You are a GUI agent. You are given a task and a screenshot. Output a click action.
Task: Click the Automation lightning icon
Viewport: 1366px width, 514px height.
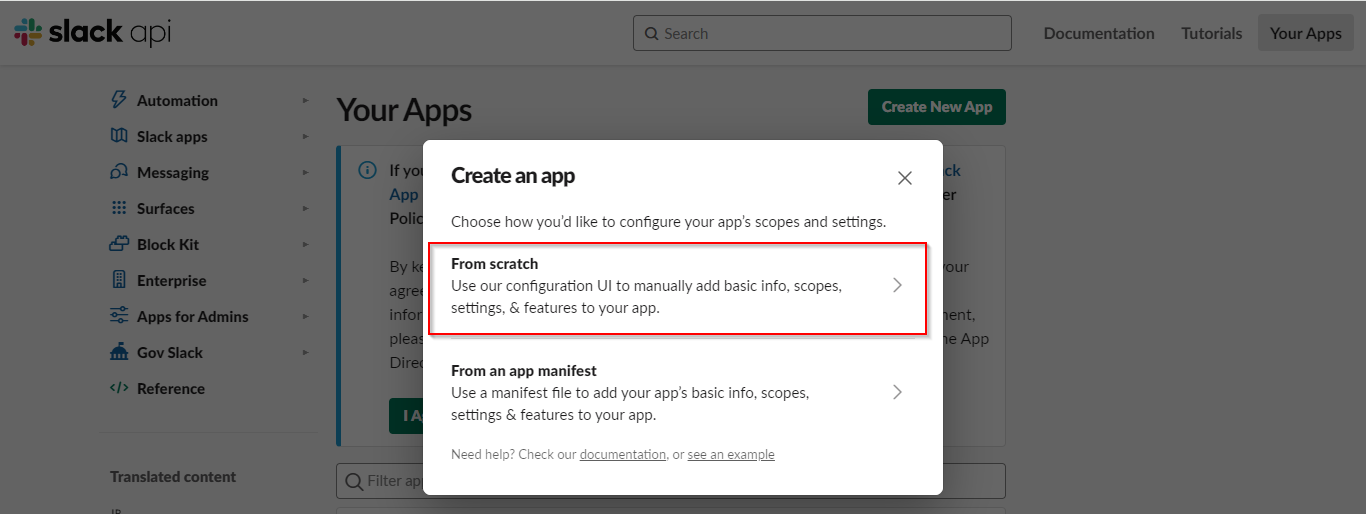coord(119,100)
